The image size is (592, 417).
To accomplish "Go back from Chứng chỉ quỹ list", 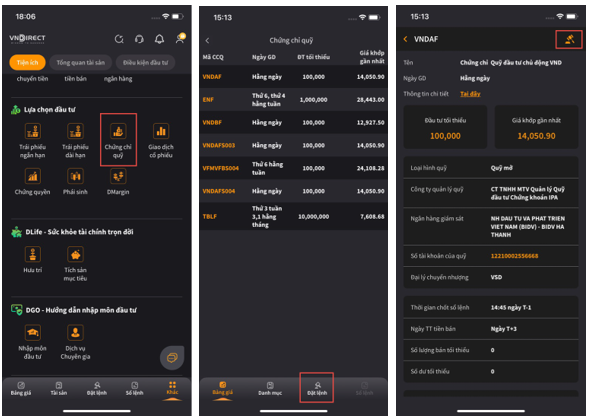I will [207, 40].
